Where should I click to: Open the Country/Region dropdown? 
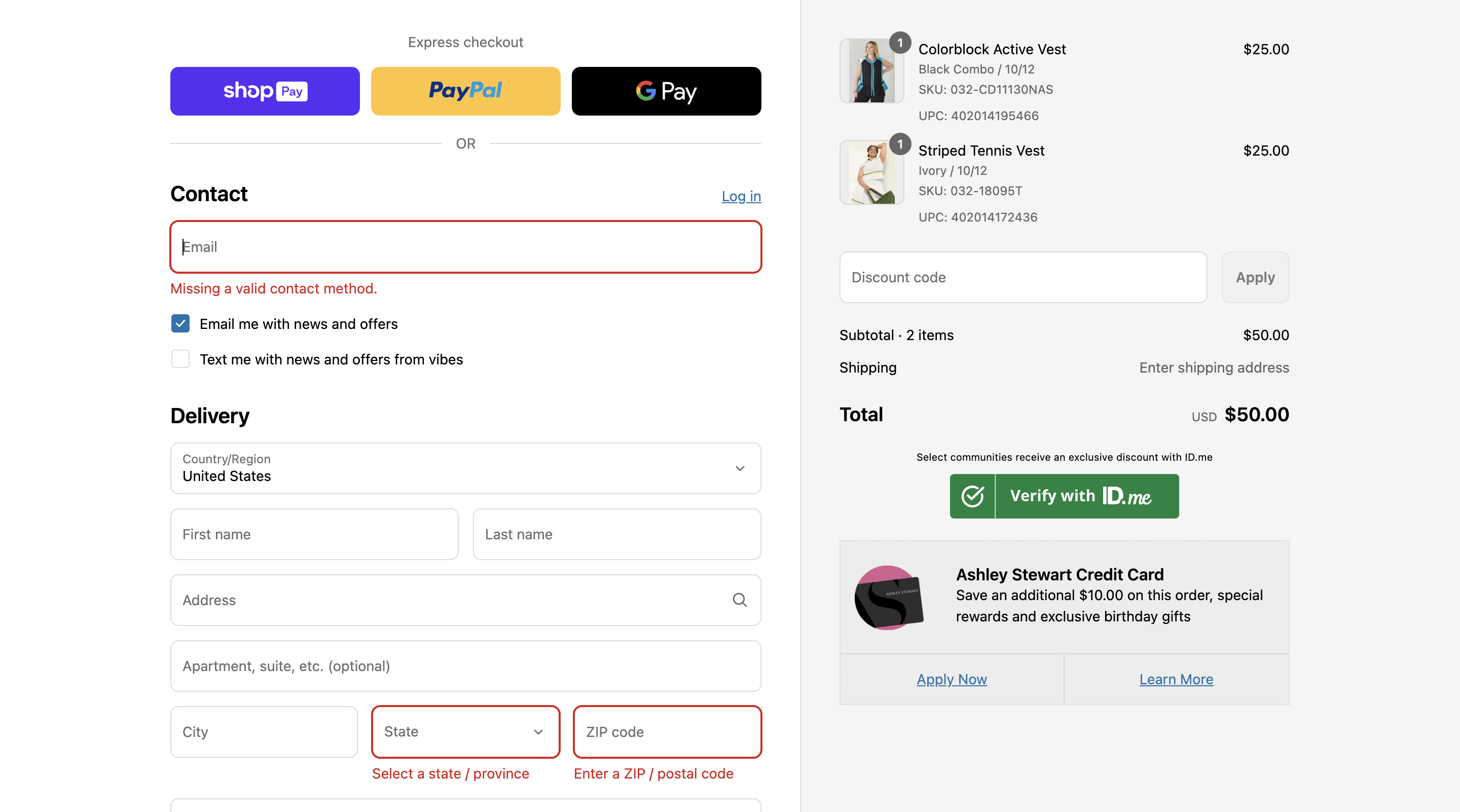point(465,468)
